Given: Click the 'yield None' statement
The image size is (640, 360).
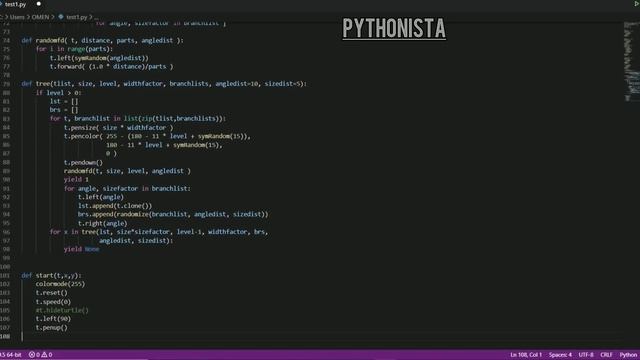Looking at the screenshot, I should click(x=81, y=249).
